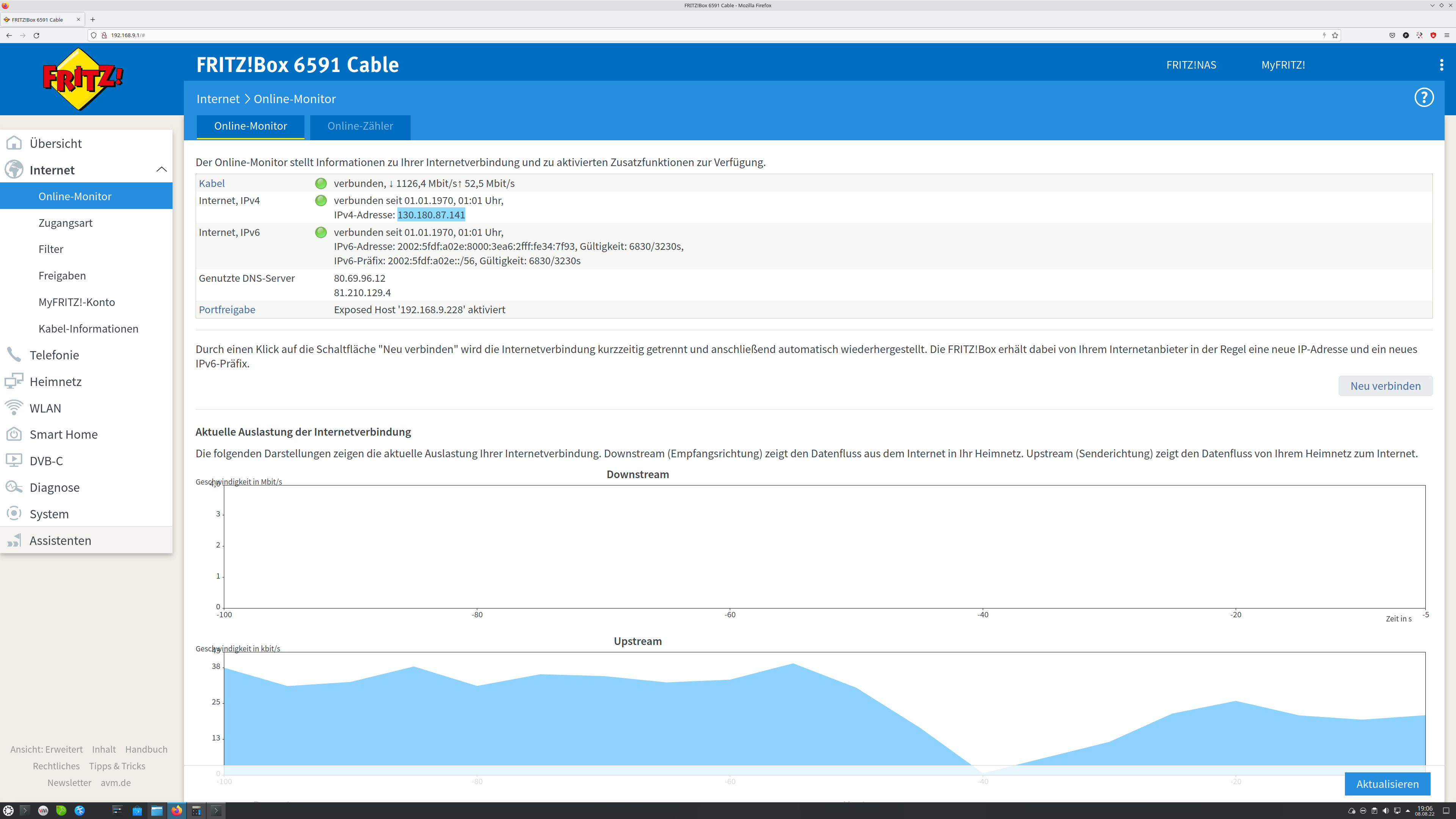Open Tipps & Tricks footer link
1456x819 pixels.
[117, 766]
